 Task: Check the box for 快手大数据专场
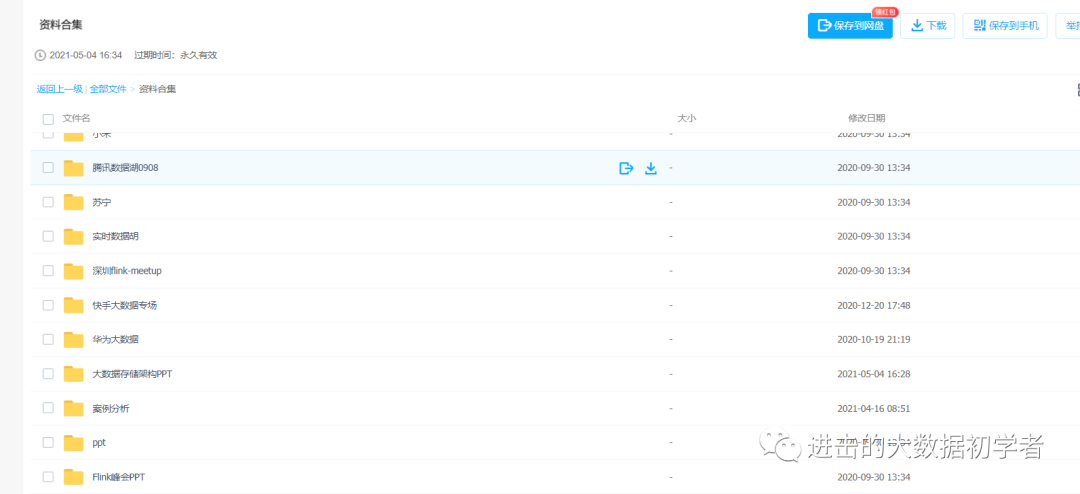[48, 305]
